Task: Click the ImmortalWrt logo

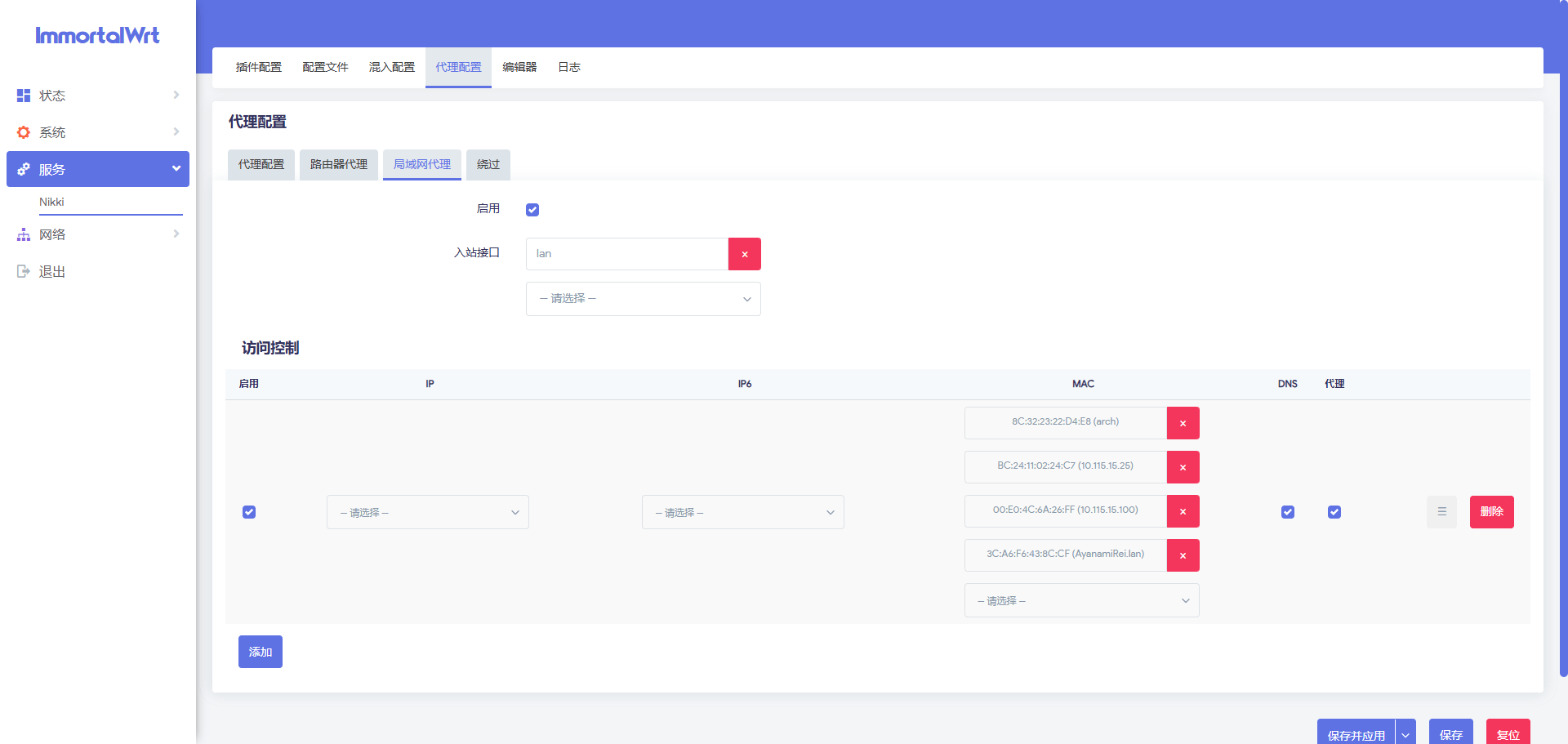Action: coord(97,35)
